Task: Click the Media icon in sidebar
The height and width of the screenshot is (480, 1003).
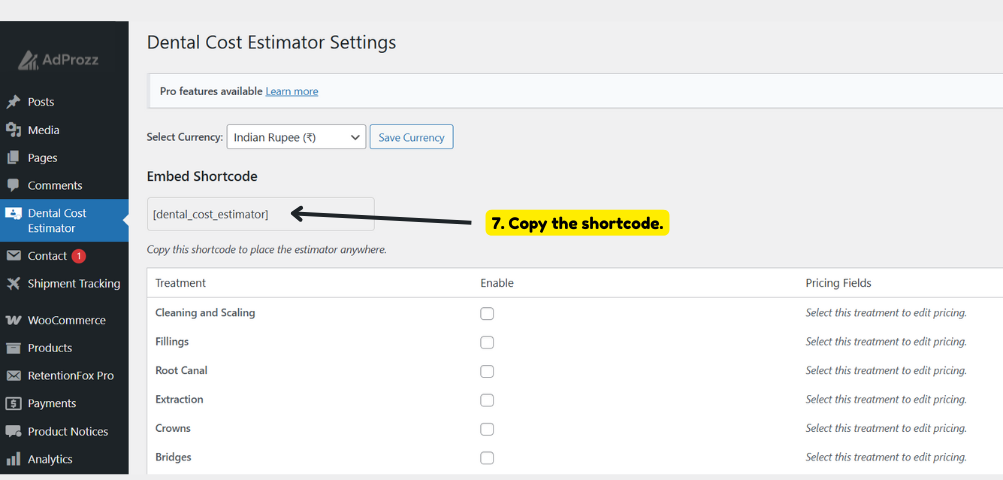Action: click(x=13, y=130)
